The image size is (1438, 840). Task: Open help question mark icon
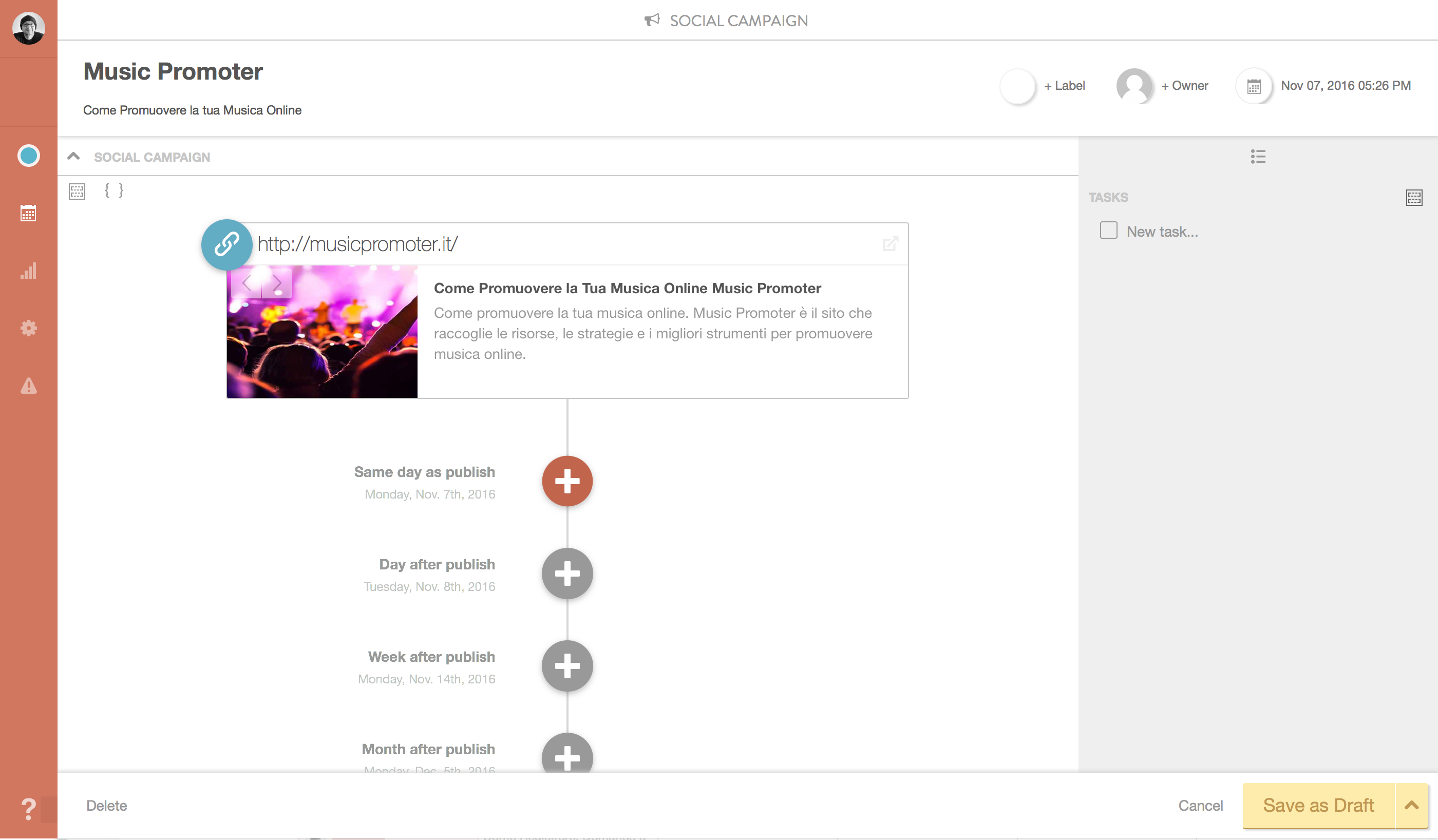tap(29, 809)
